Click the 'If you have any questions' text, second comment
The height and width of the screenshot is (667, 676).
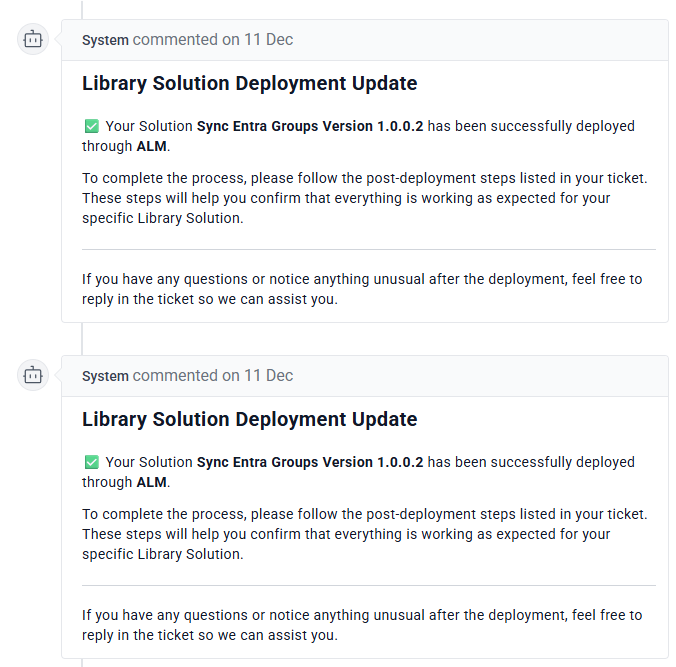[361, 625]
